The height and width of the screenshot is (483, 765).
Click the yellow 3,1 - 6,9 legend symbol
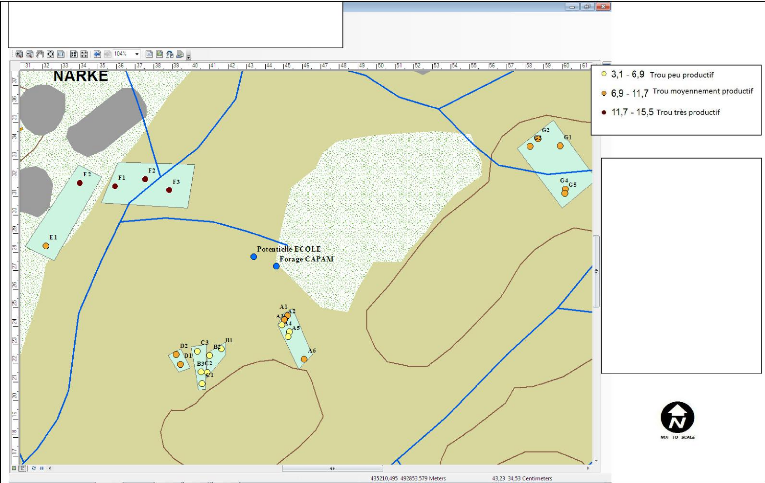point(604,75)
